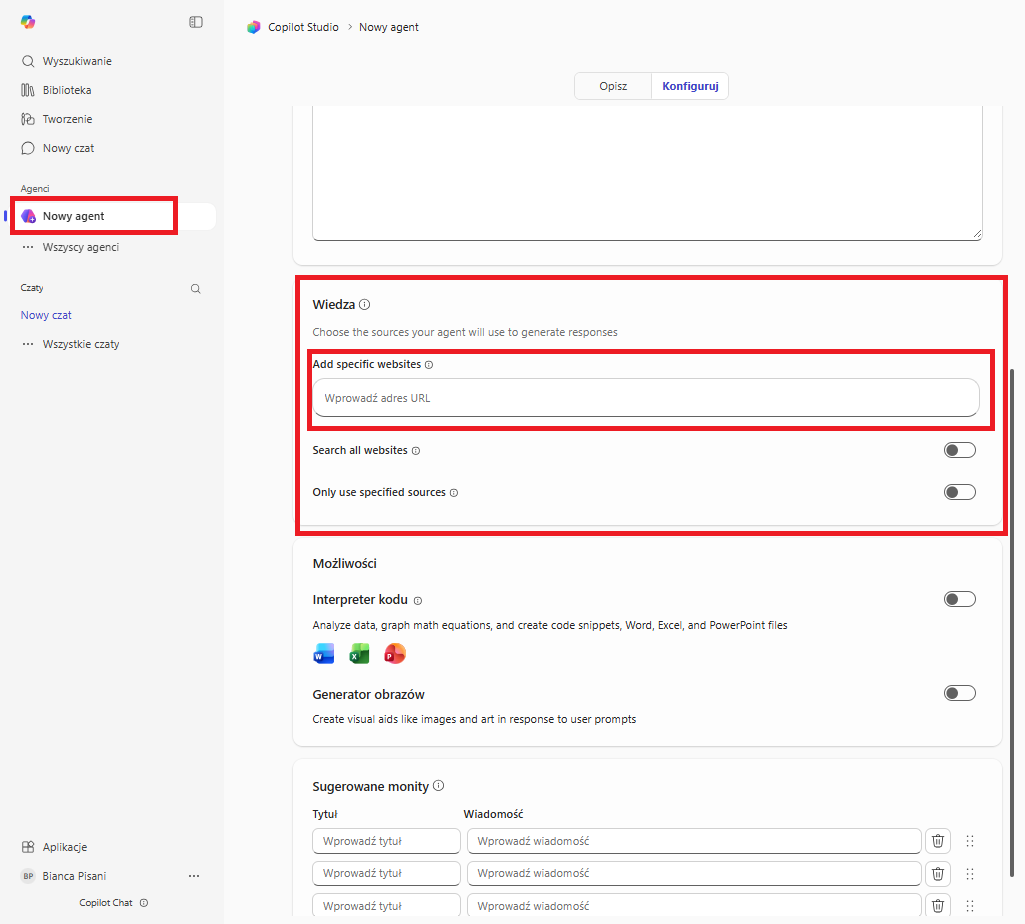Click Copilot Studio breadcrumb link

[x=302, y=27]
